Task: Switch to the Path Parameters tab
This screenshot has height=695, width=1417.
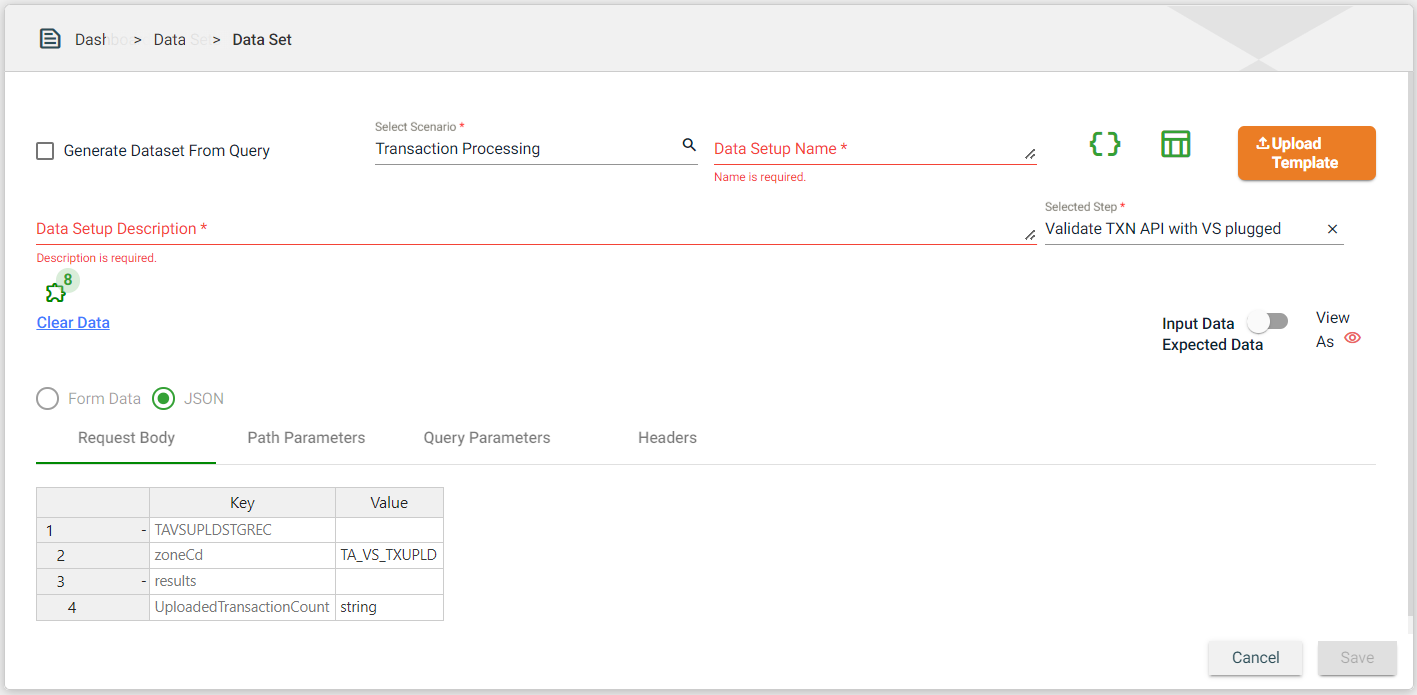Action: 306,438
